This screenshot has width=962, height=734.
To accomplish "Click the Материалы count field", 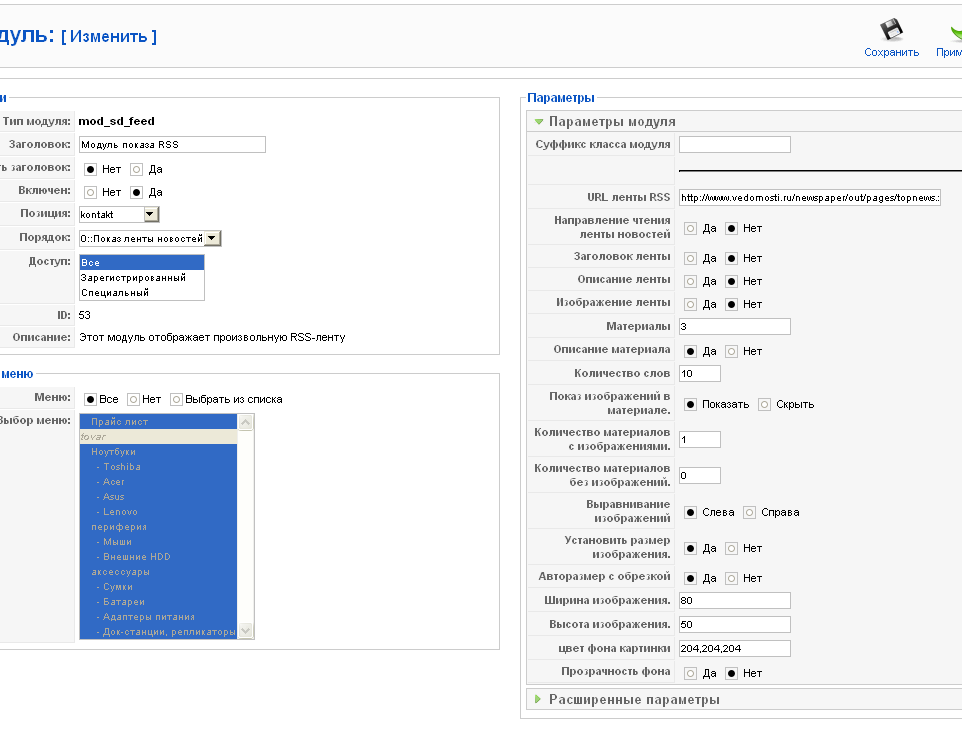I will (734, 326).
